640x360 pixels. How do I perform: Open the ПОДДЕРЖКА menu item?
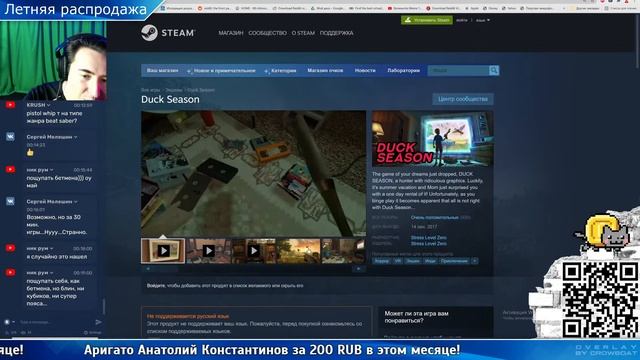pyautogui.click(x=336, y=33)
